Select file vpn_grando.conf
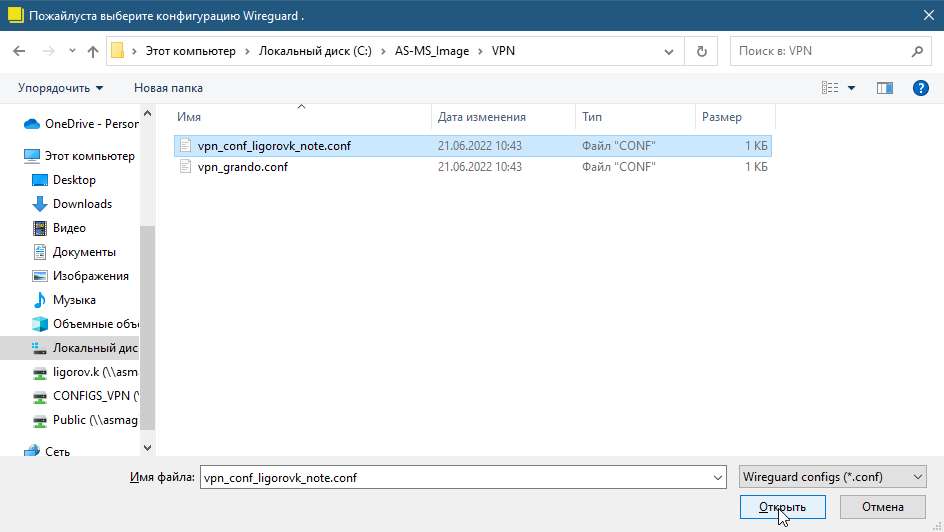Viewport: 944px width, 532px height. (x=473, y=167)
